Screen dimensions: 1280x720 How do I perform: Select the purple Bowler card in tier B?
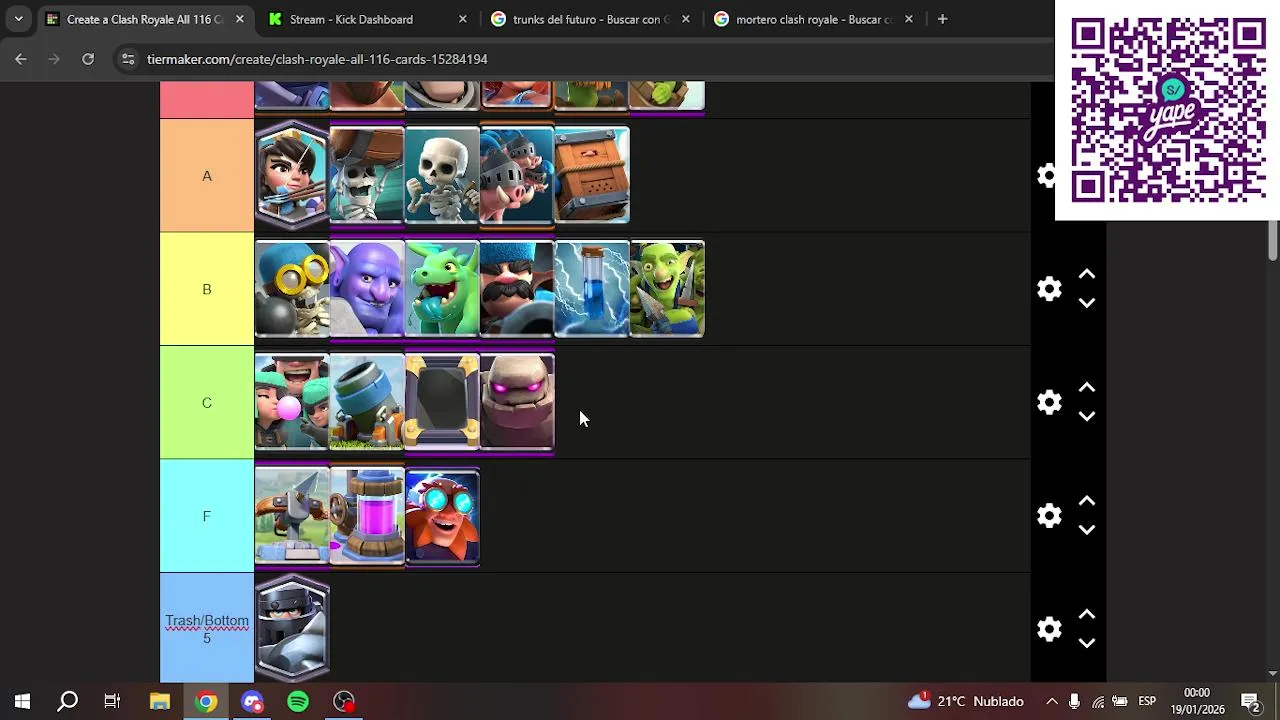tap(367, 289)
